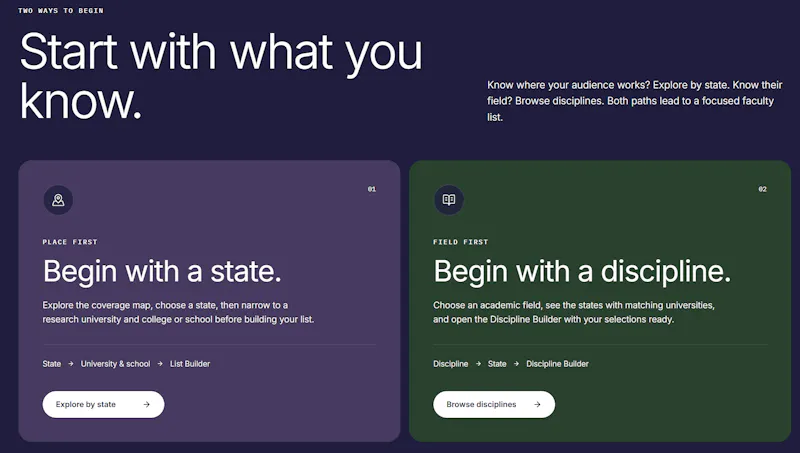Click "List Builder" step text
This screenshot has width=800, height=453.
tap(190, 364)
